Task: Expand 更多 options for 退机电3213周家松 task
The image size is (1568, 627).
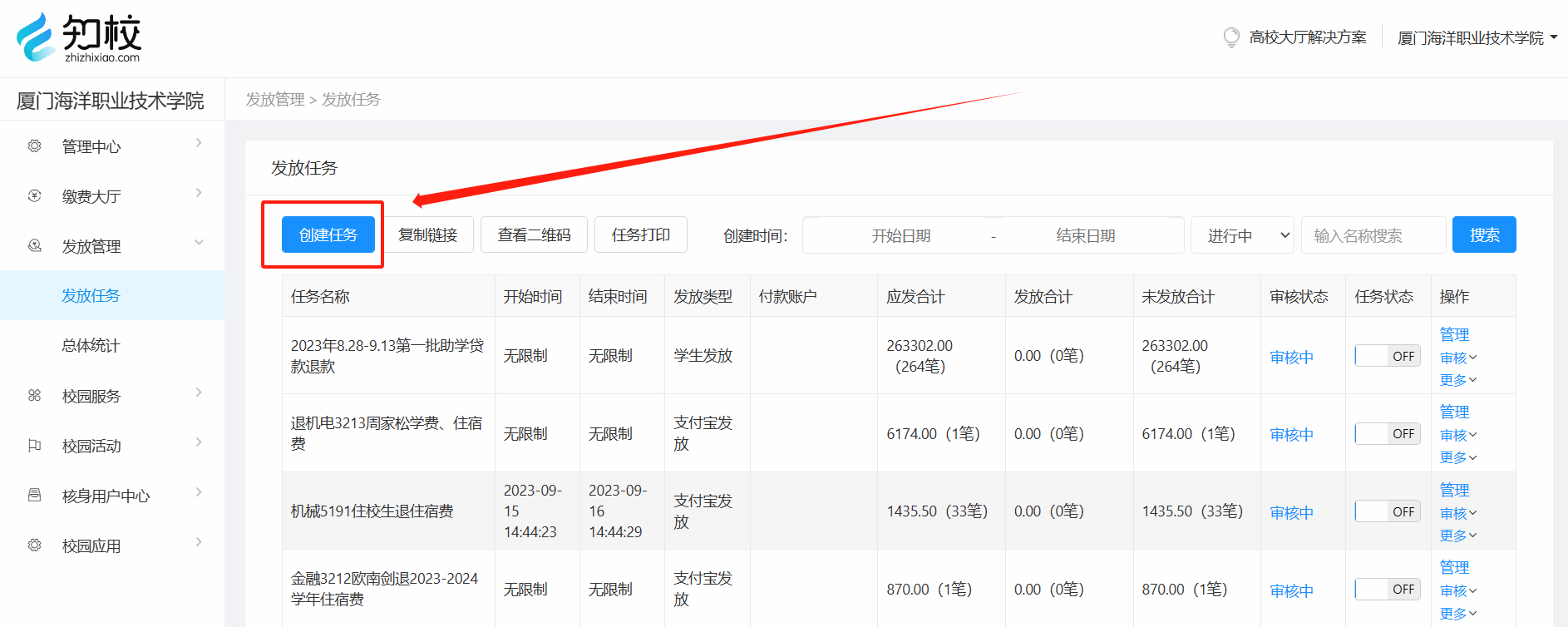Action: pos(1457,457)
